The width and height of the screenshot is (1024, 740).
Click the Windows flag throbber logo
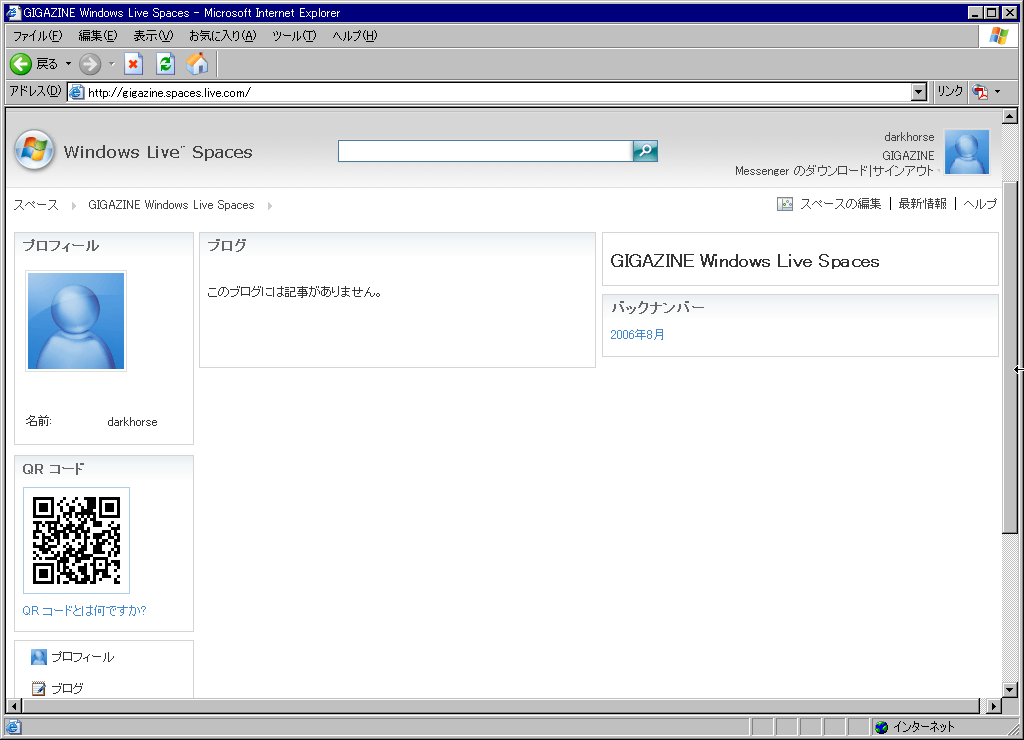click(x=999, y=36)
